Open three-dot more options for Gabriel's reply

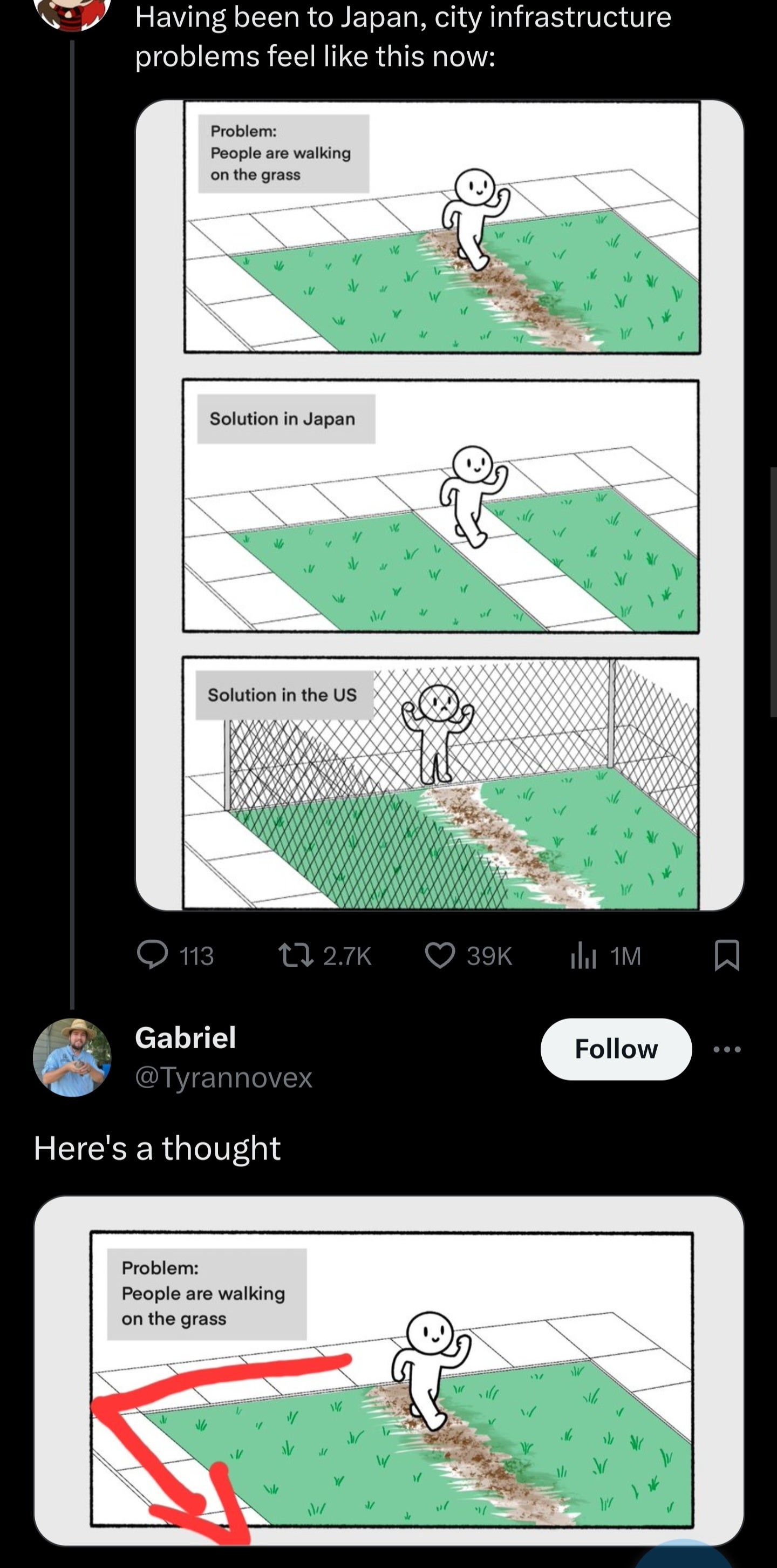click(727, 1049)
